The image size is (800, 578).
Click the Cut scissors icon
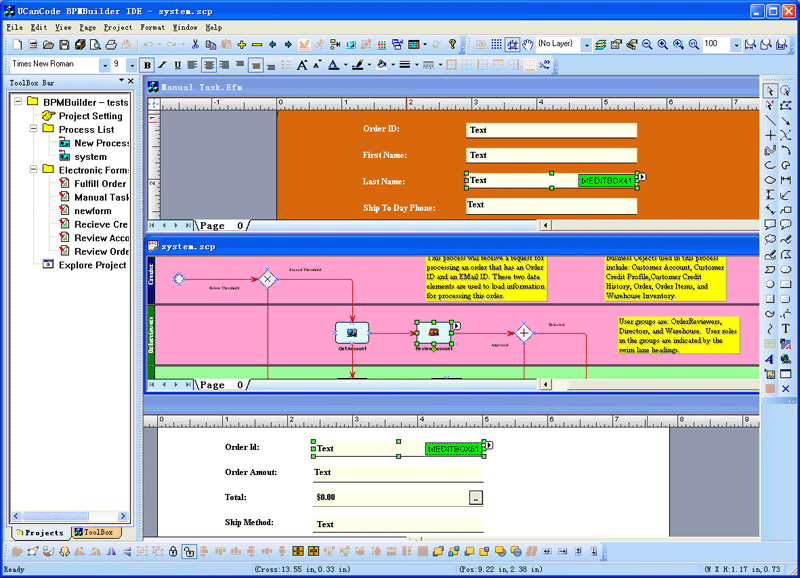click(195, 45)
